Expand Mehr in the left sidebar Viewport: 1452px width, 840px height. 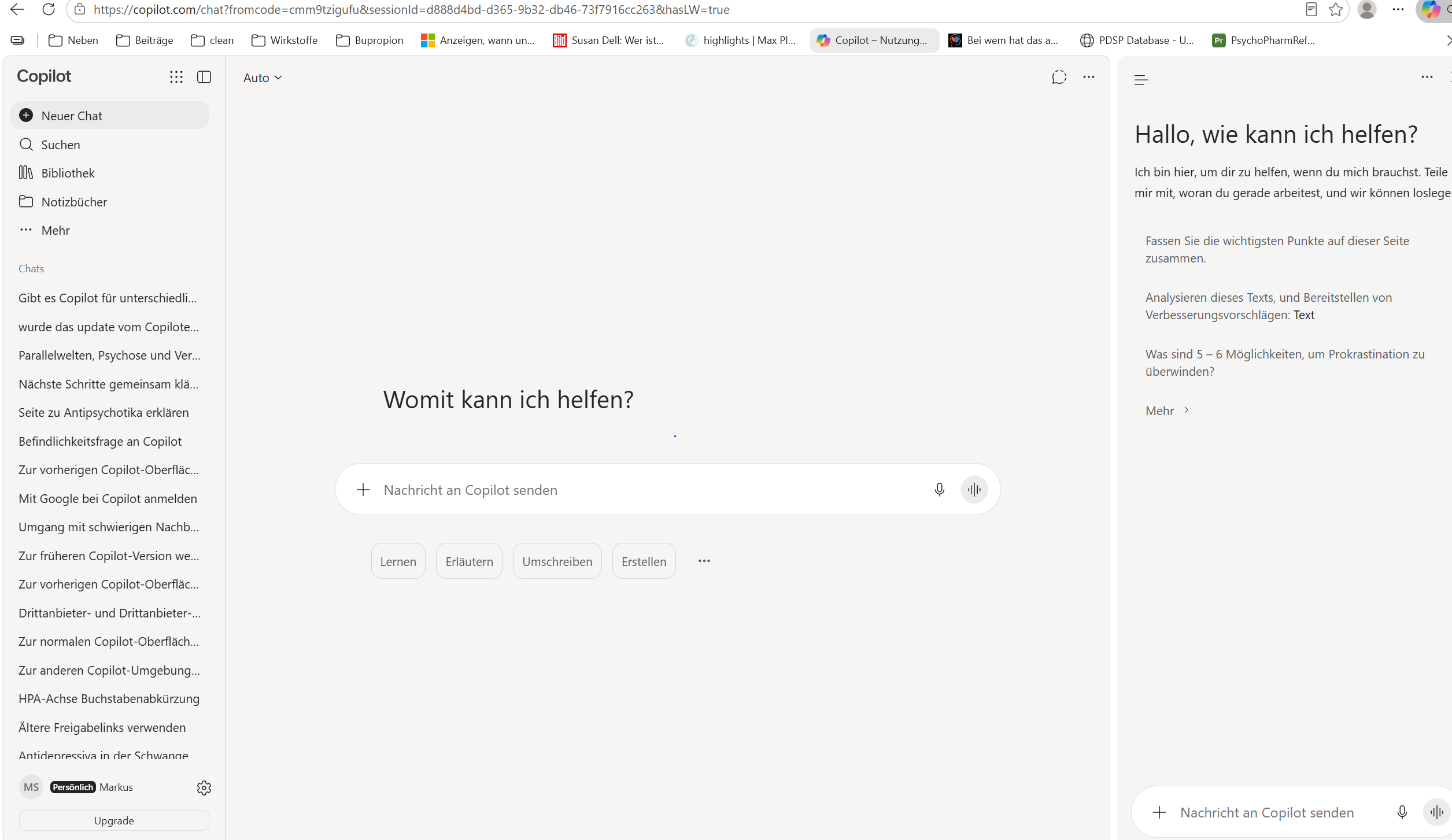(110, 230)
